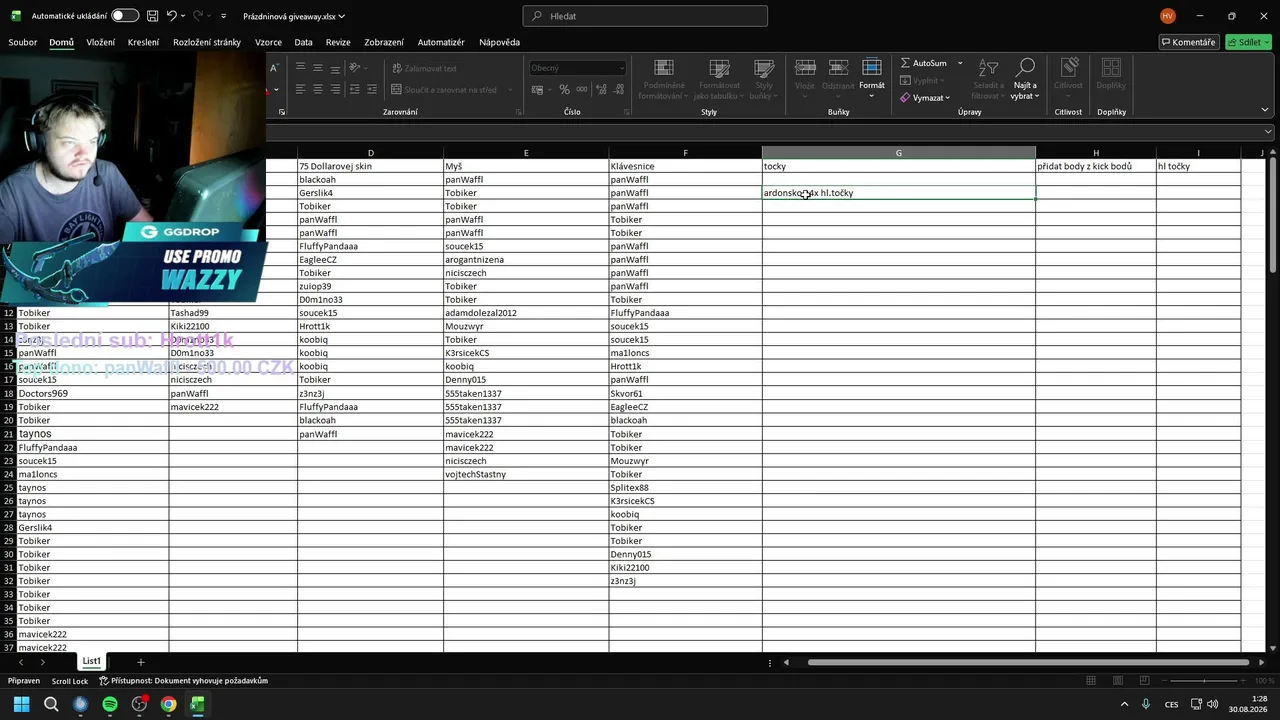Click the increase indent icon

coord(374,89)
